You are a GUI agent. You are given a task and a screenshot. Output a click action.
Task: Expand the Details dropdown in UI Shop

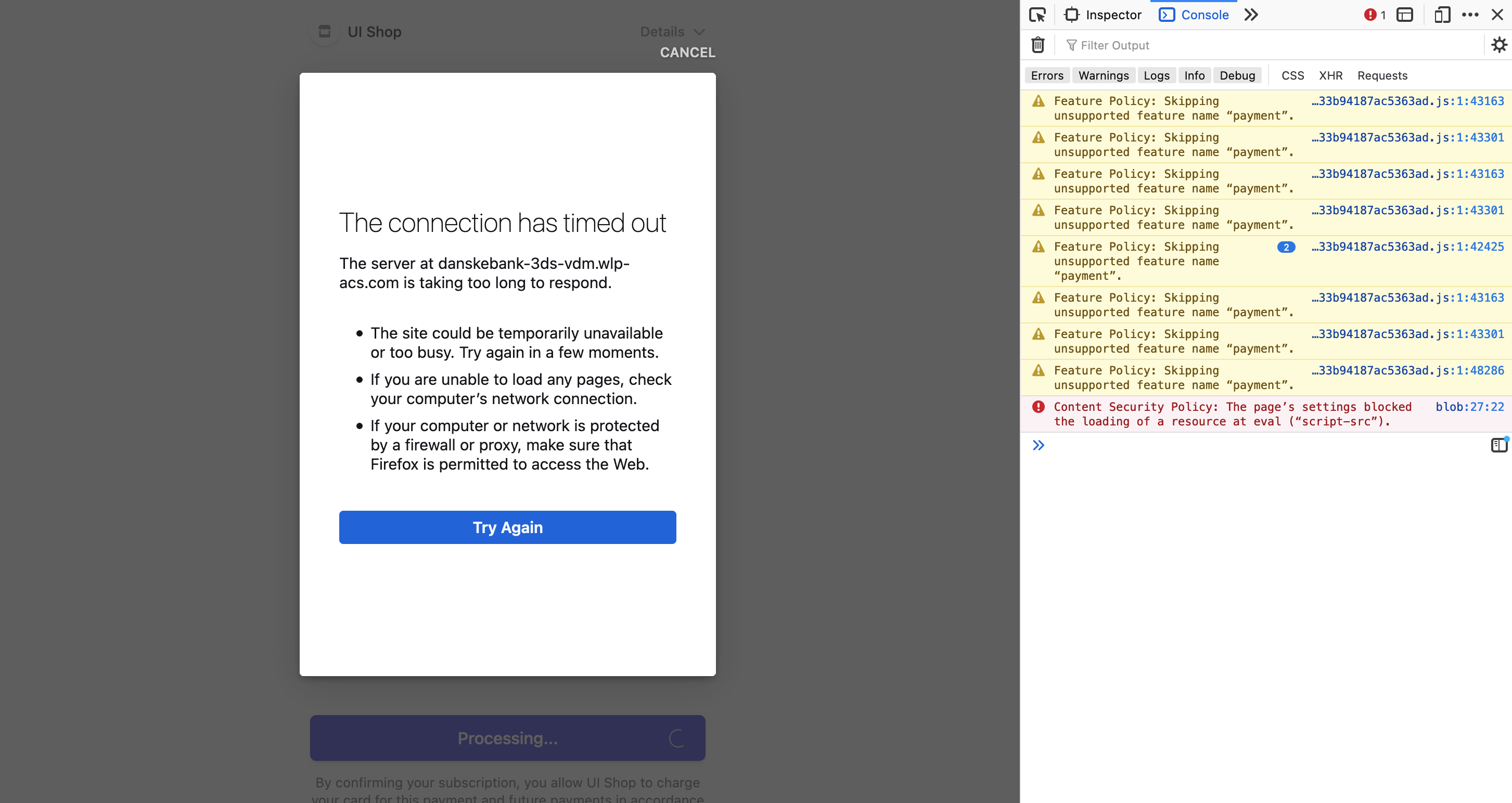(x=672, y=32)
